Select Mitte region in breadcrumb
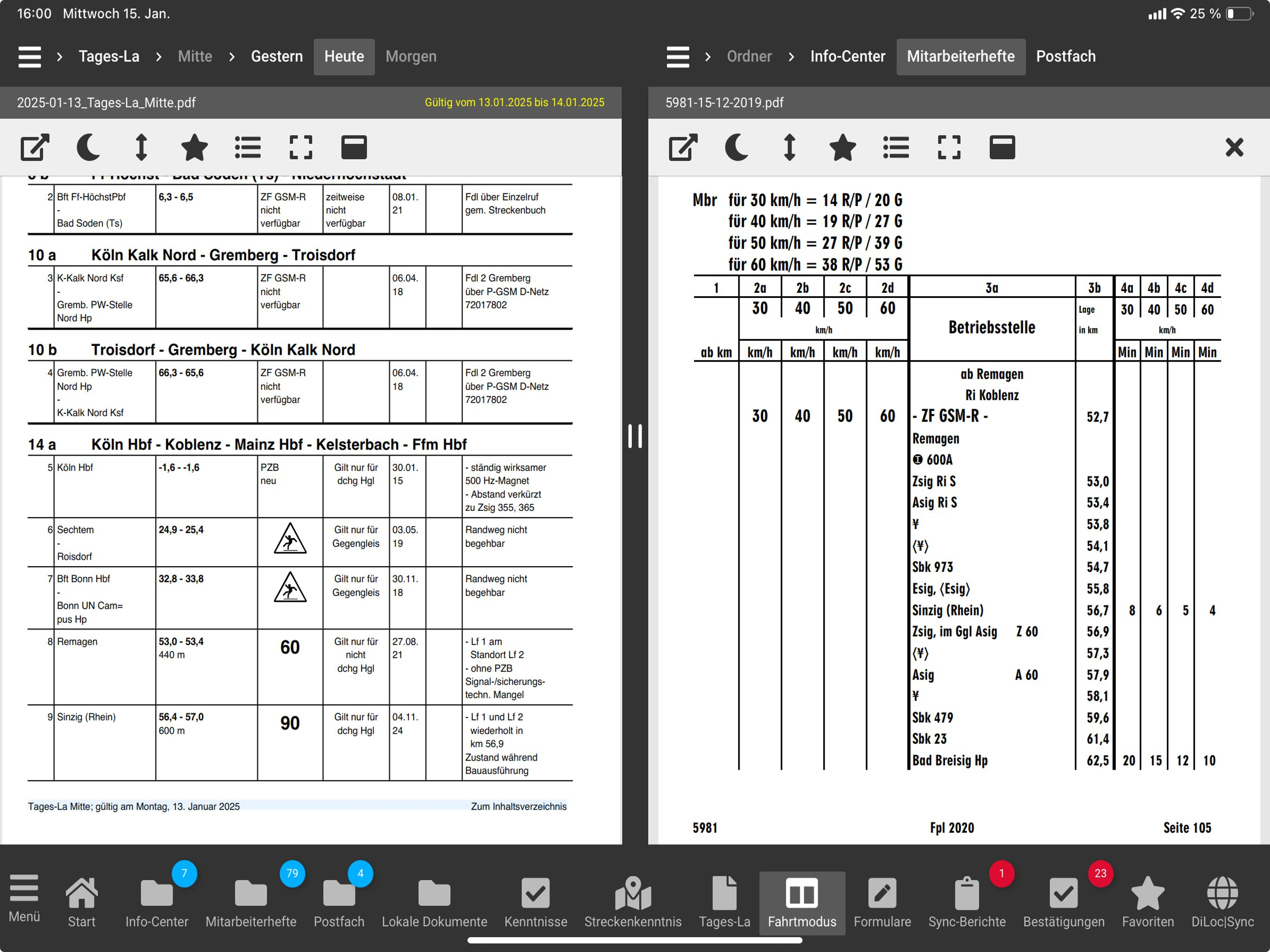The width and height of the screenshot is (1270, 952). point(195,56)
